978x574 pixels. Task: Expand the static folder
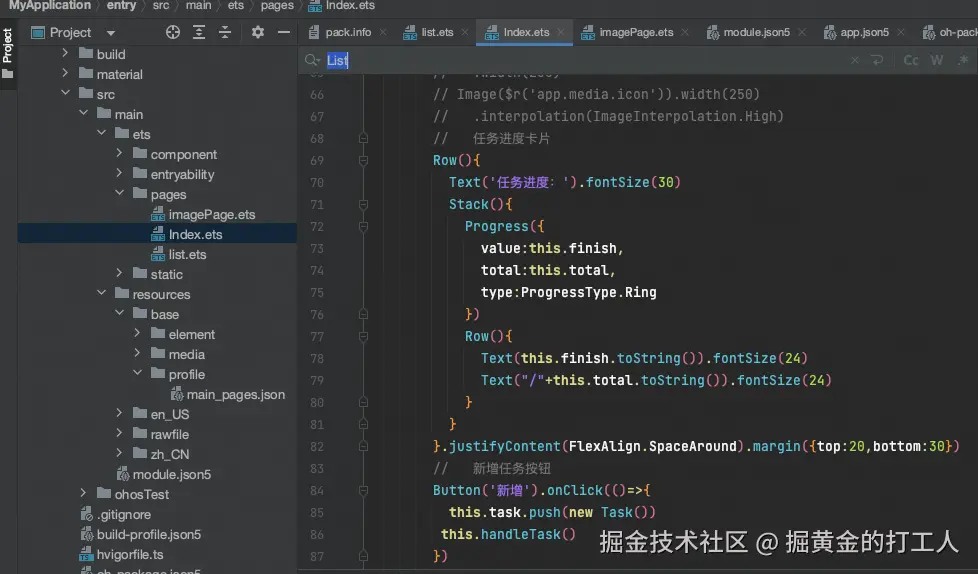point(119,273)
